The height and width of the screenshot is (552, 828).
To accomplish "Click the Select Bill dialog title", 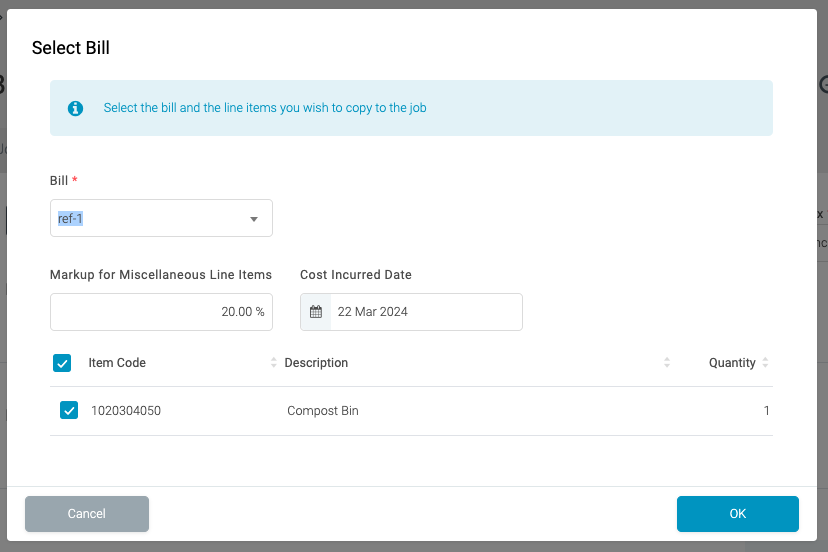I will [x=71, y=48].
